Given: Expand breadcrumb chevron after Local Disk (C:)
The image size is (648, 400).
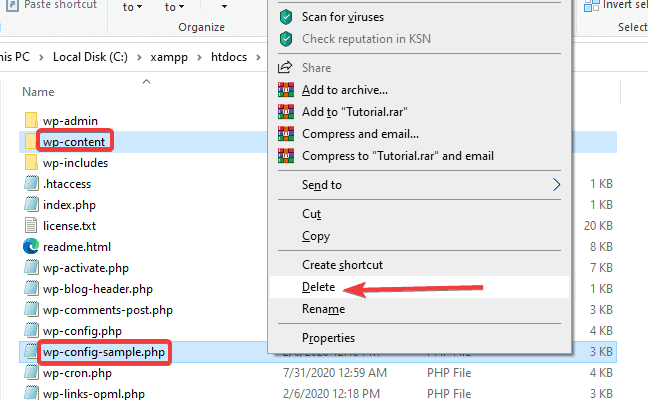Looking at the screenshot, I should click(x=139, y=57).
